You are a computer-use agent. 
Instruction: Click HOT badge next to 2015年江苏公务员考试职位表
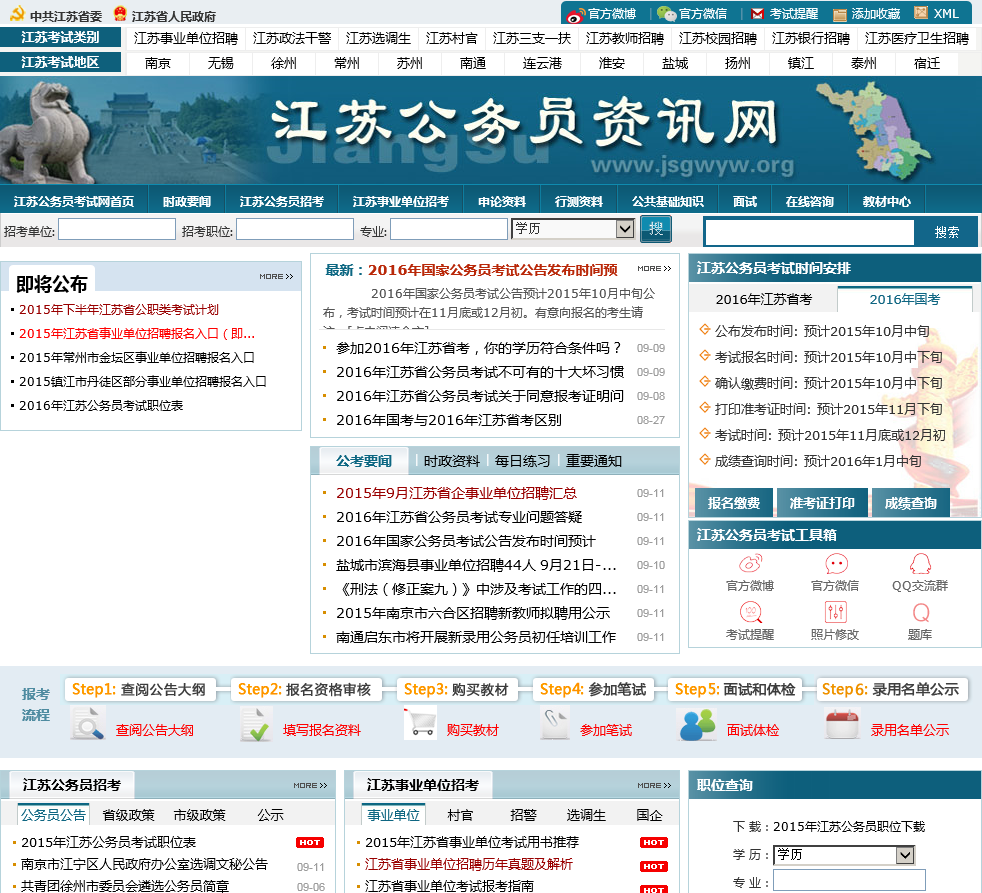tap(310, 842)
